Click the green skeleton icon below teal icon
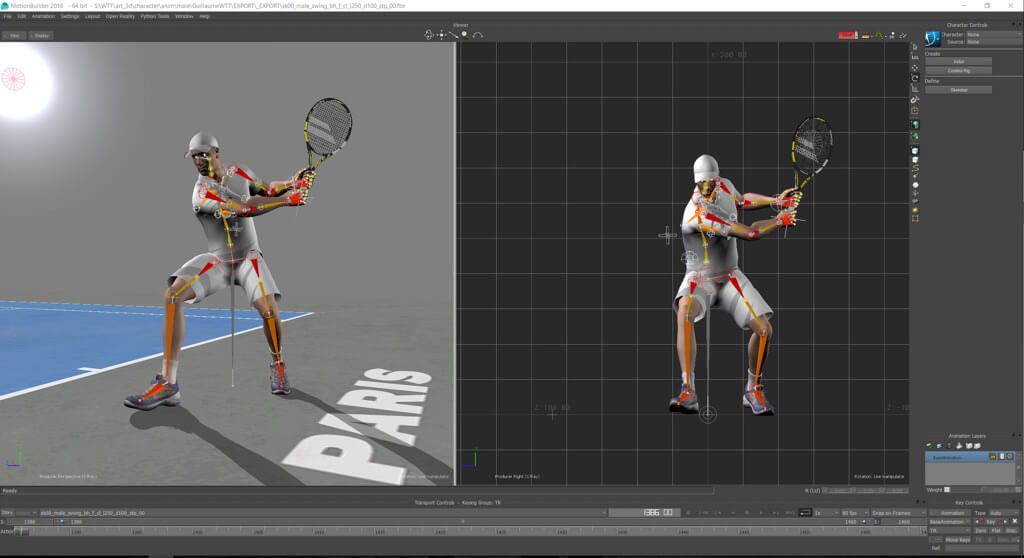Viewport: 1024px width, 558px height. click(x=916, y=136)
